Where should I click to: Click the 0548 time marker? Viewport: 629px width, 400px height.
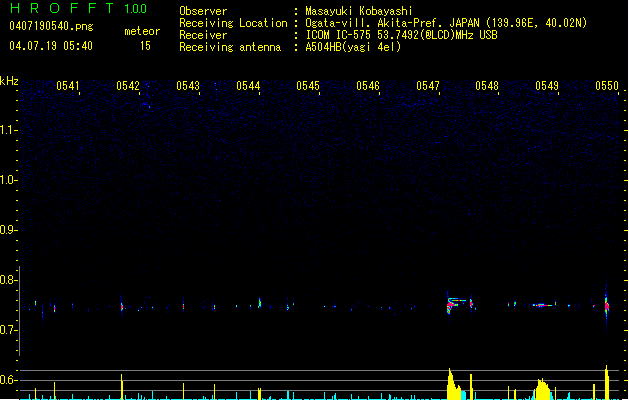click(x=487, y=86)
